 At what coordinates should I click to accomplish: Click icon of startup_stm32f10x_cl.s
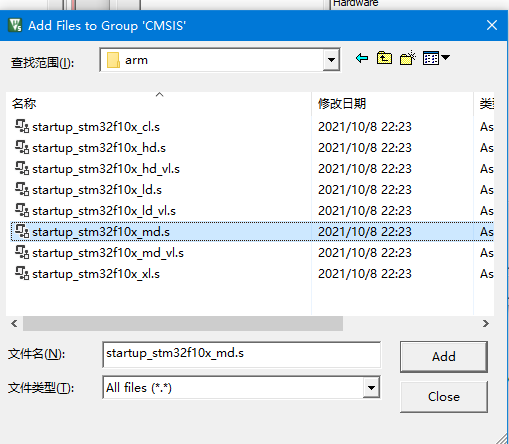pos(22,127)
